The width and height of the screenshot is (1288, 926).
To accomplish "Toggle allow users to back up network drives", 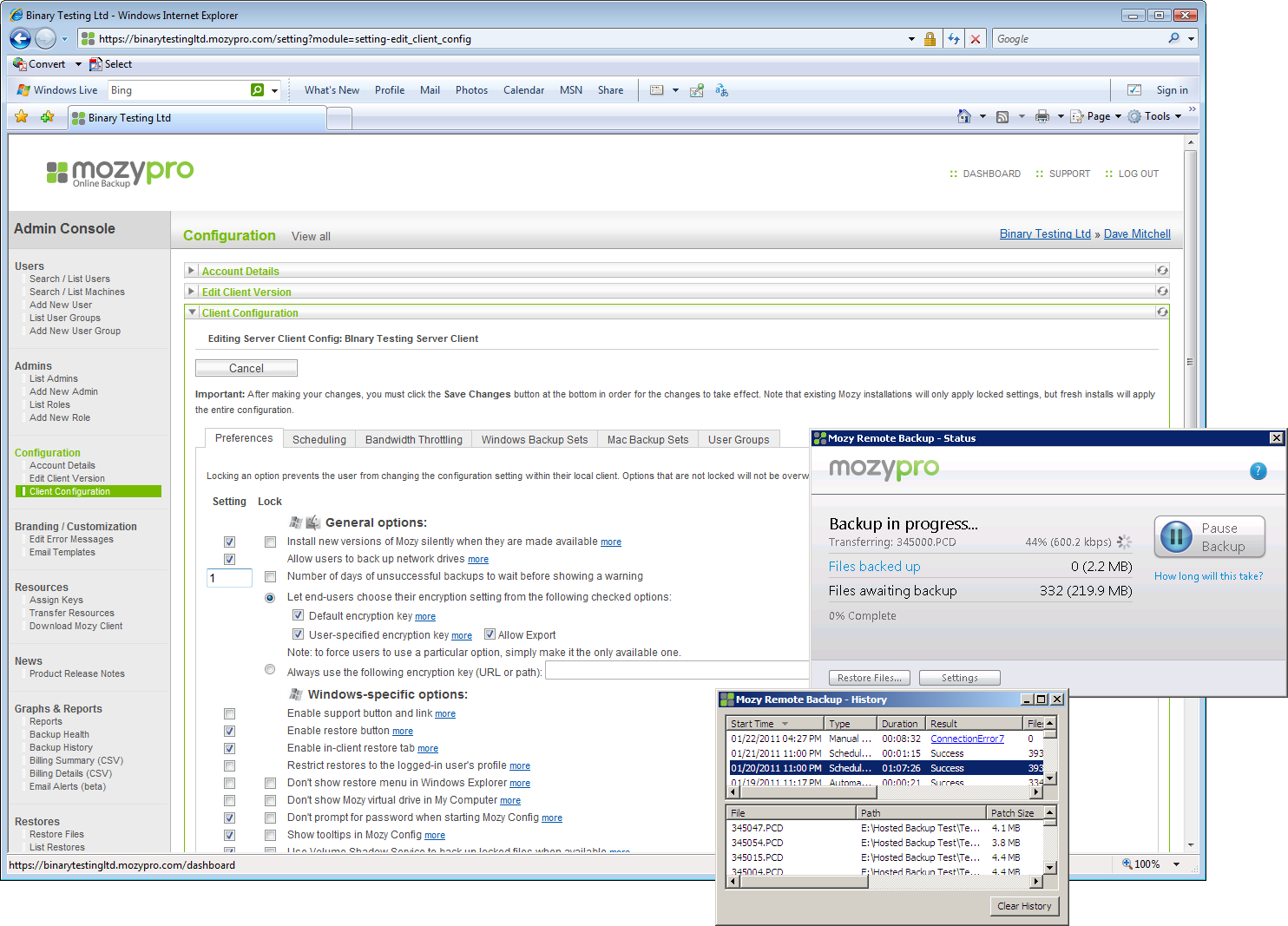I will coord(229,559).
